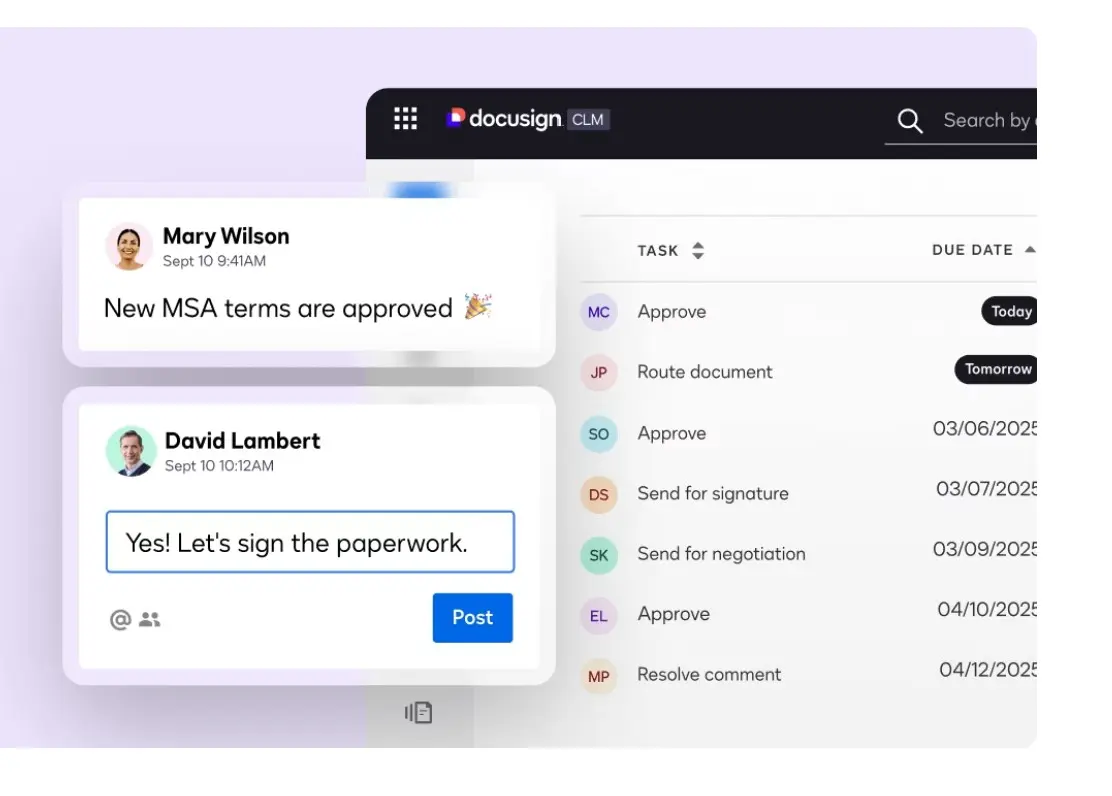
Task: Open the app launcher grid icon
Action: pos(405,119)
